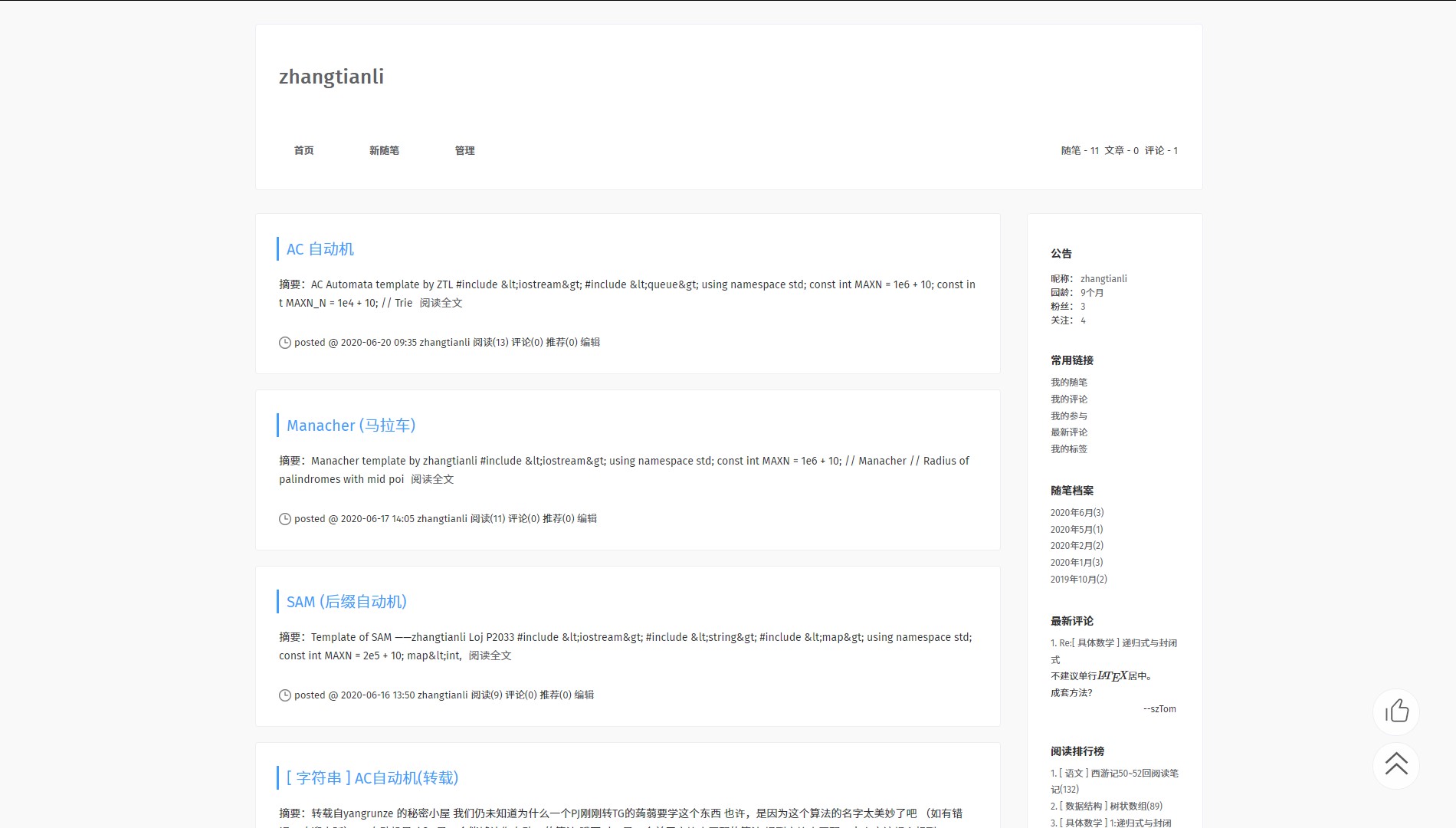This screenshot has height=828, width=1456.
Task: Open 我的评论 in 常用链接
Action: click(1069, 399)
